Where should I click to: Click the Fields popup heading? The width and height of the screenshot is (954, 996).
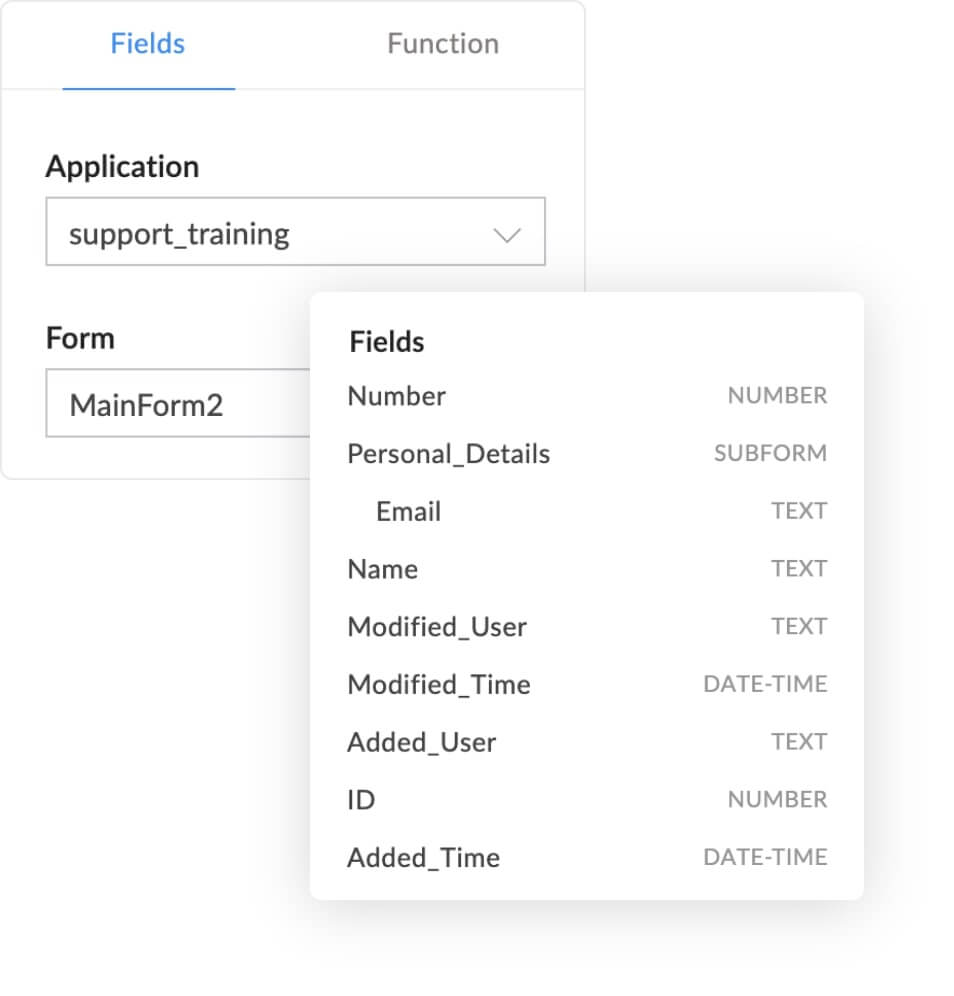[387, 342]
